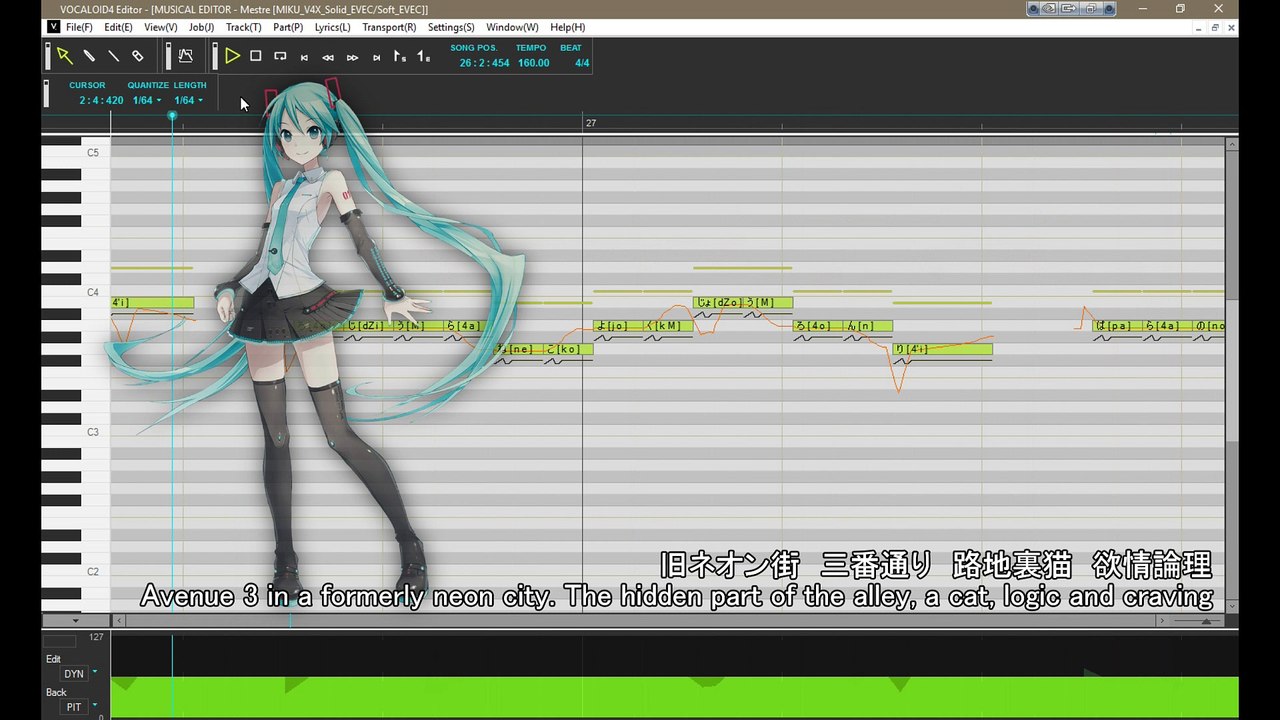Click the measure 27 marker on ruler
The image size is (1280, 720).
(591, 123)
